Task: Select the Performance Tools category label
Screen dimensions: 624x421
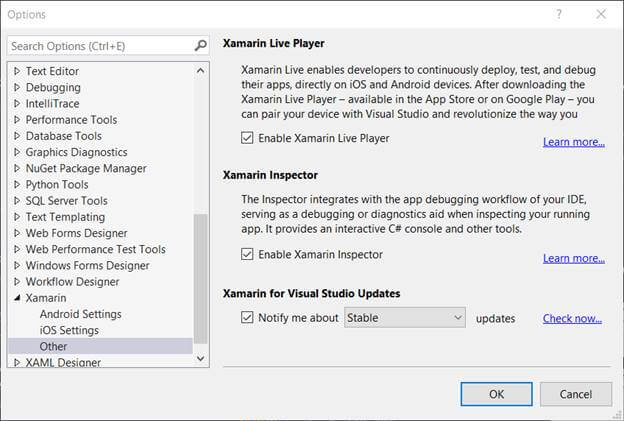Action: click(71, 119)
